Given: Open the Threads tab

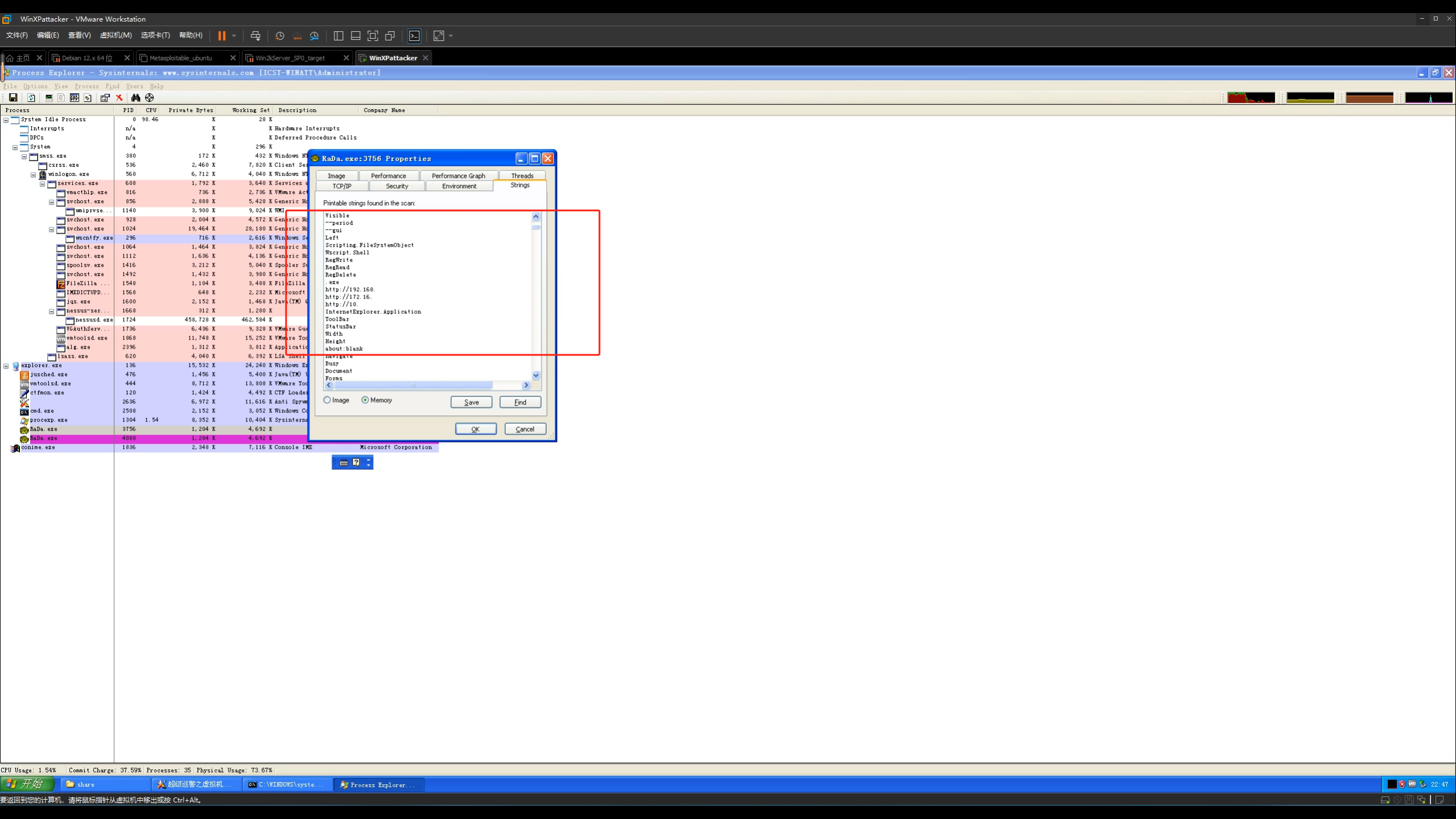Looking at the screenshot, I should click(x=522, y=176).
